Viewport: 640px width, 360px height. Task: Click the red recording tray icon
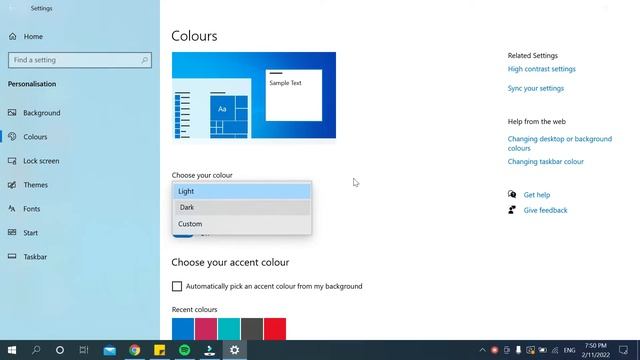[494, 350]
